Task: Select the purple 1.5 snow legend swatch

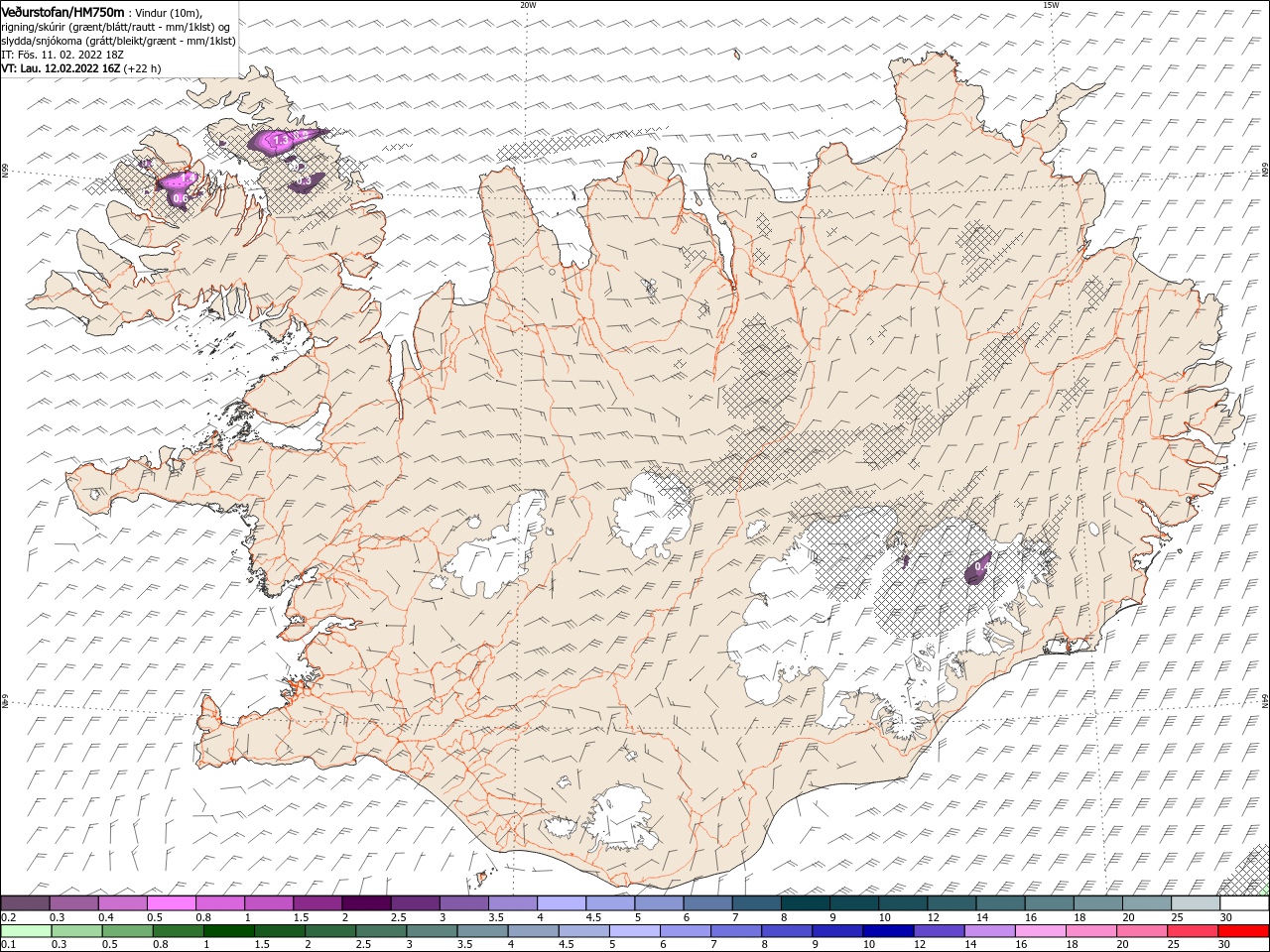Action: pyautogui.click(x=317, y=903)
